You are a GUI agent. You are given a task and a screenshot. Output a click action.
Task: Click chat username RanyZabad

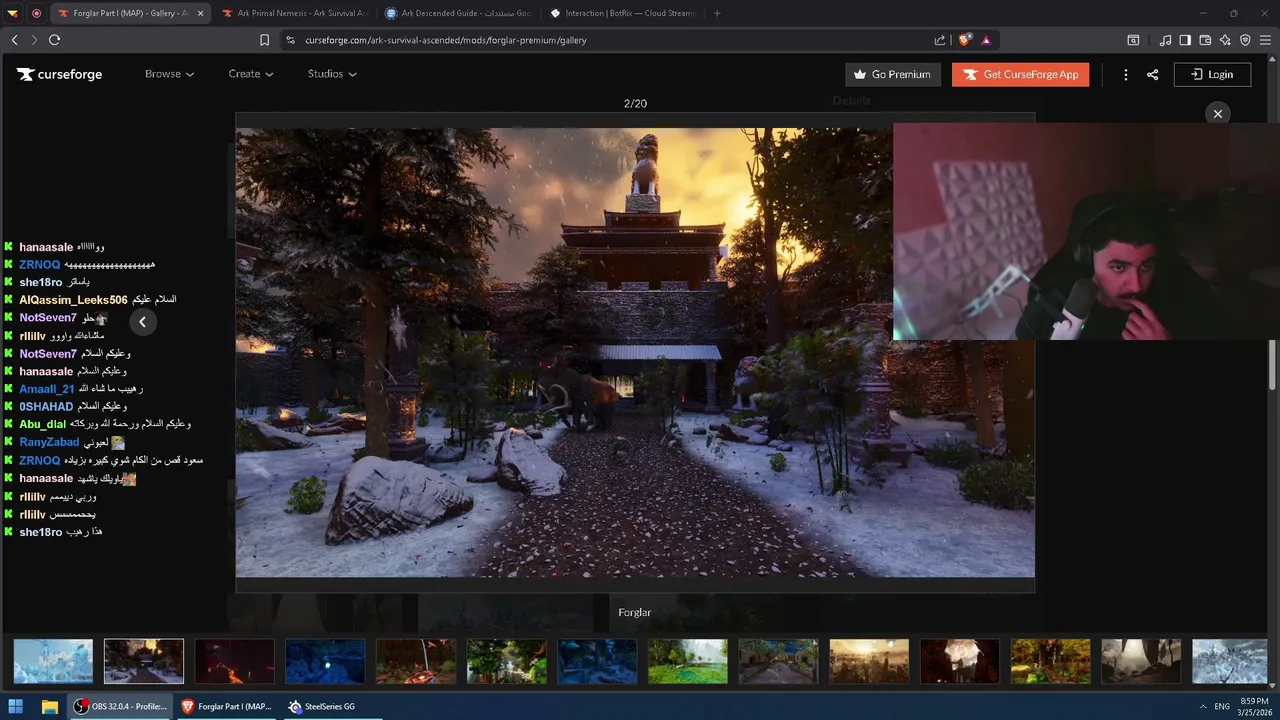pos(49,442)
